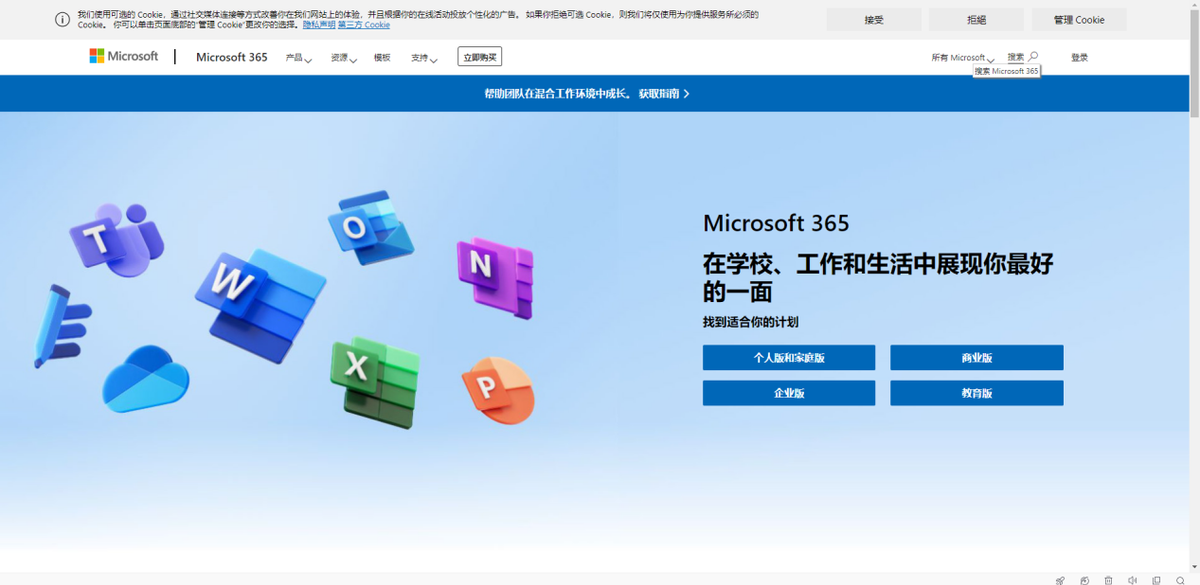
Task: Click the PowerPoint app icon
Action: point(498,390)
